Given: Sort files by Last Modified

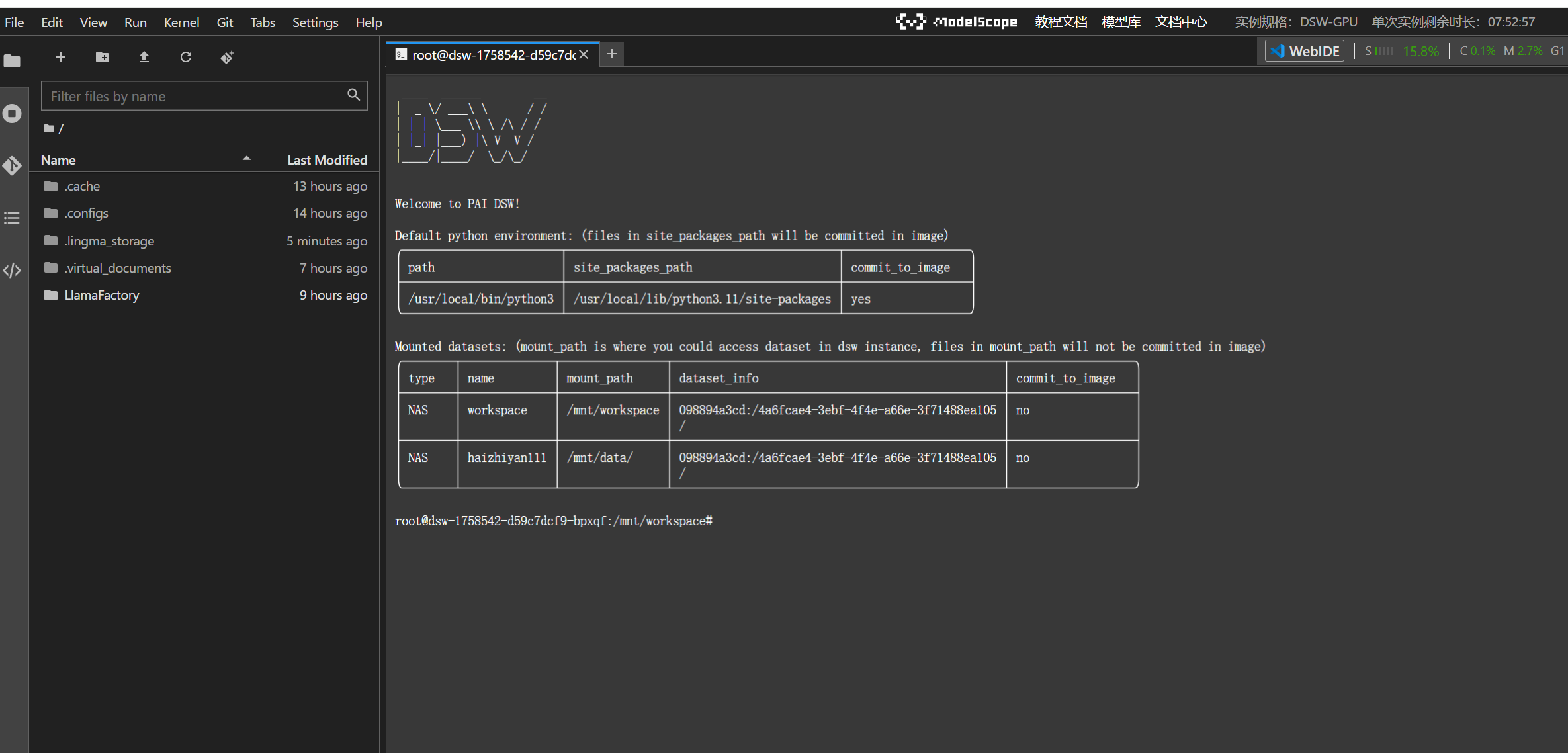Looking at the screenshot, I should coord(326,160).
